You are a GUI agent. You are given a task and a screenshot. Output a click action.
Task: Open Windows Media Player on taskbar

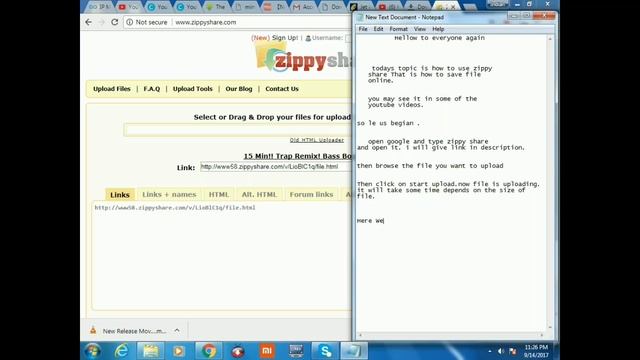[179, 351]
